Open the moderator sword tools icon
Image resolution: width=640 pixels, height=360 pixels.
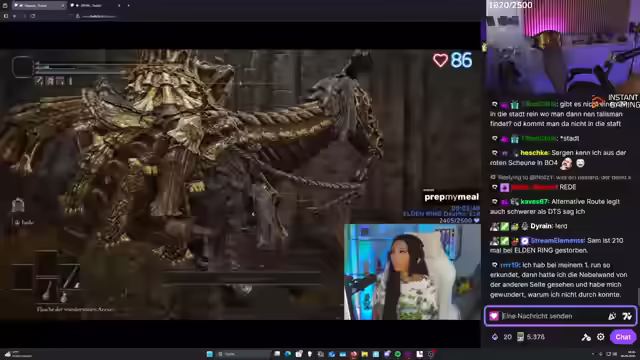pyautogui.click(x=586, y=337)
